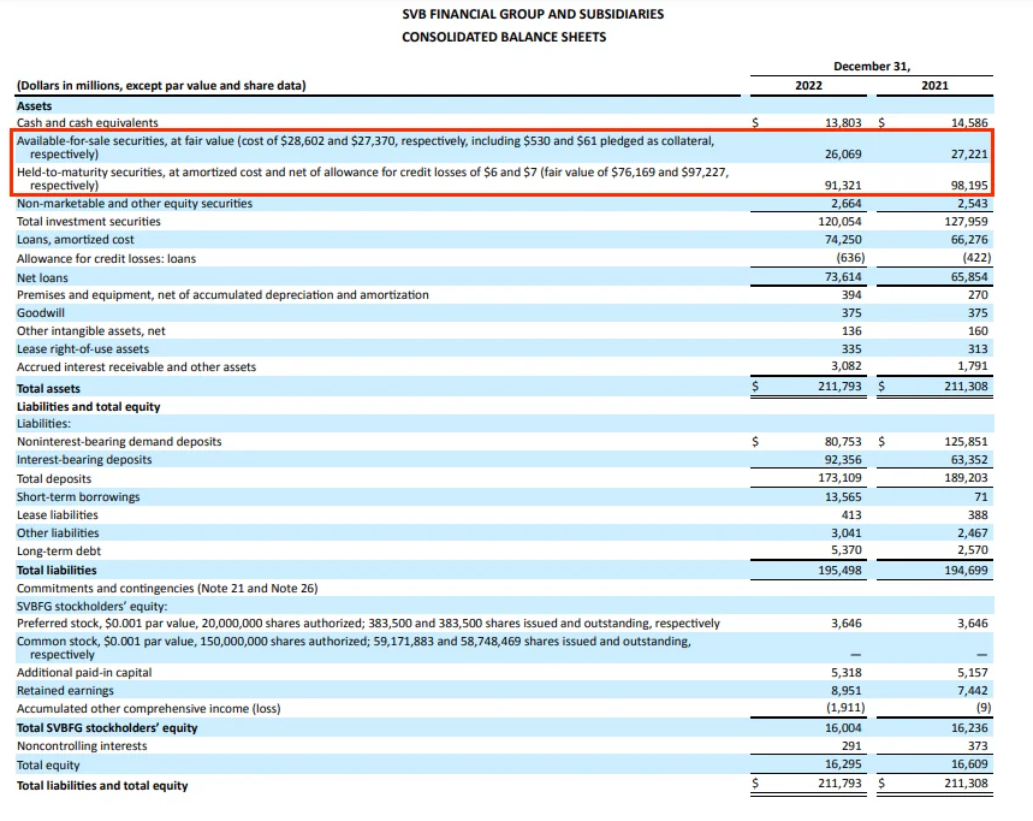Select the 'Goodwill' row label

(40, 313)
